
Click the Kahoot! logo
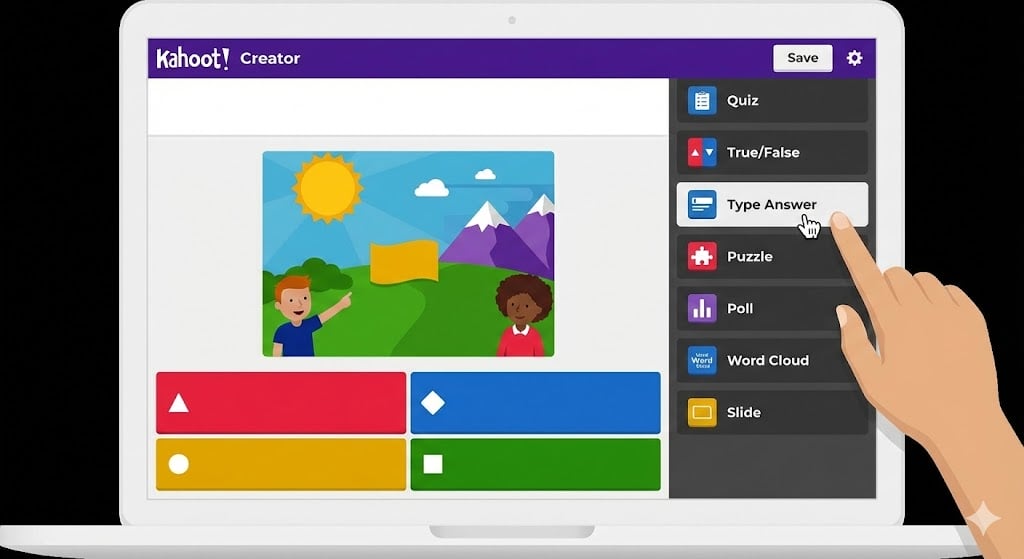[193, 58]
